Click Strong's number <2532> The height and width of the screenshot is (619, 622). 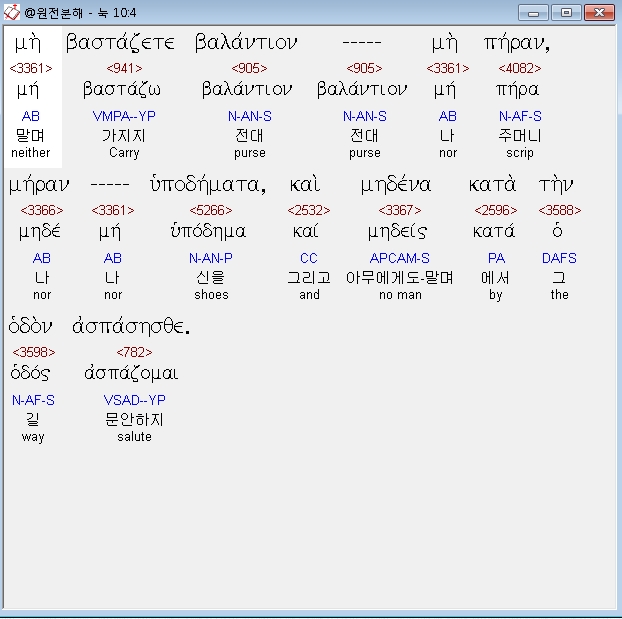[309, 210]
